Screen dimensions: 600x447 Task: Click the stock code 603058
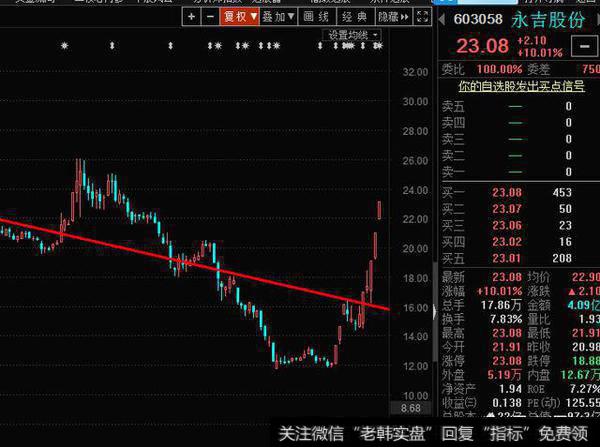pyautogui.click(x=478, y=18)
